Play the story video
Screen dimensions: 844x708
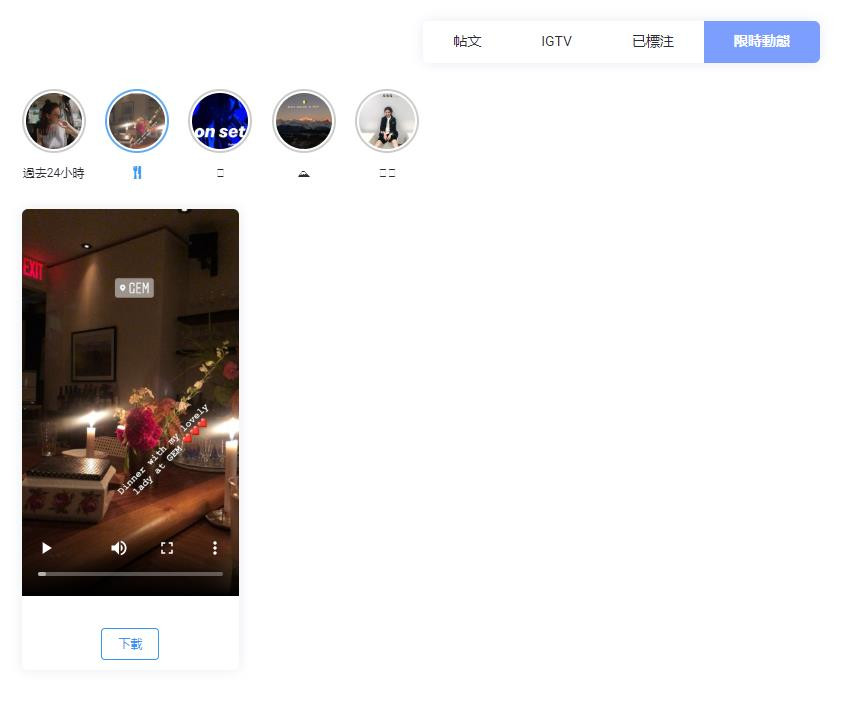point(47,548)
